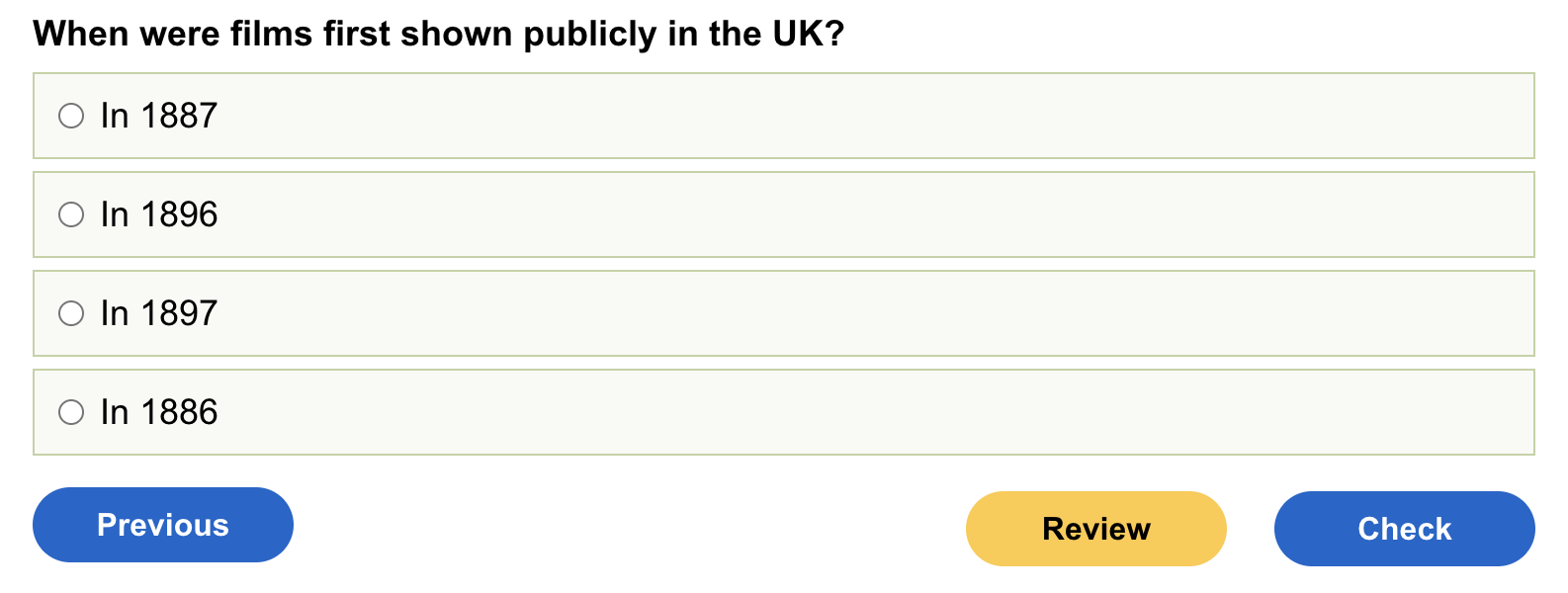Mark the 'In 1897' radio circle

pos(71,313)
